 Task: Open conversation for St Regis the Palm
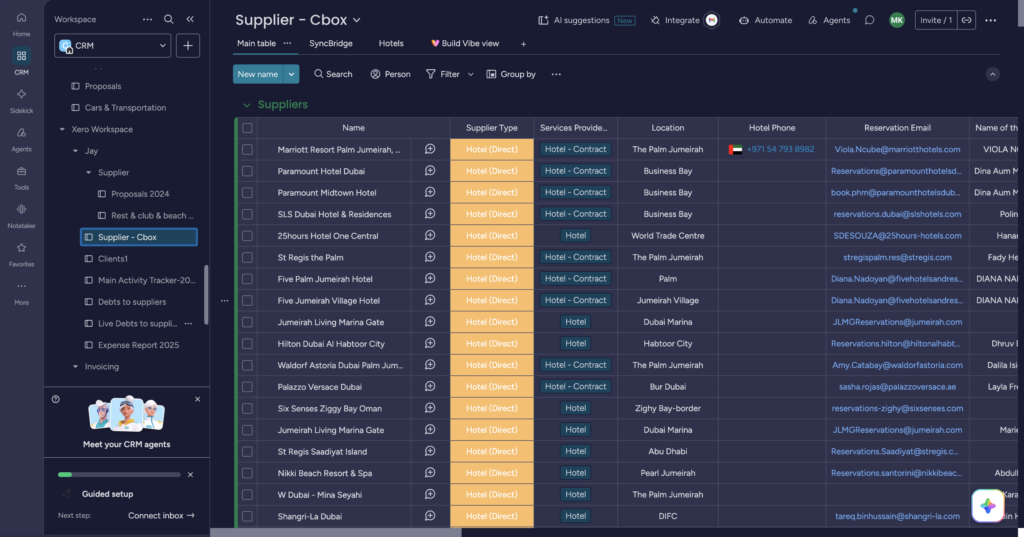(x=430, y=257)
